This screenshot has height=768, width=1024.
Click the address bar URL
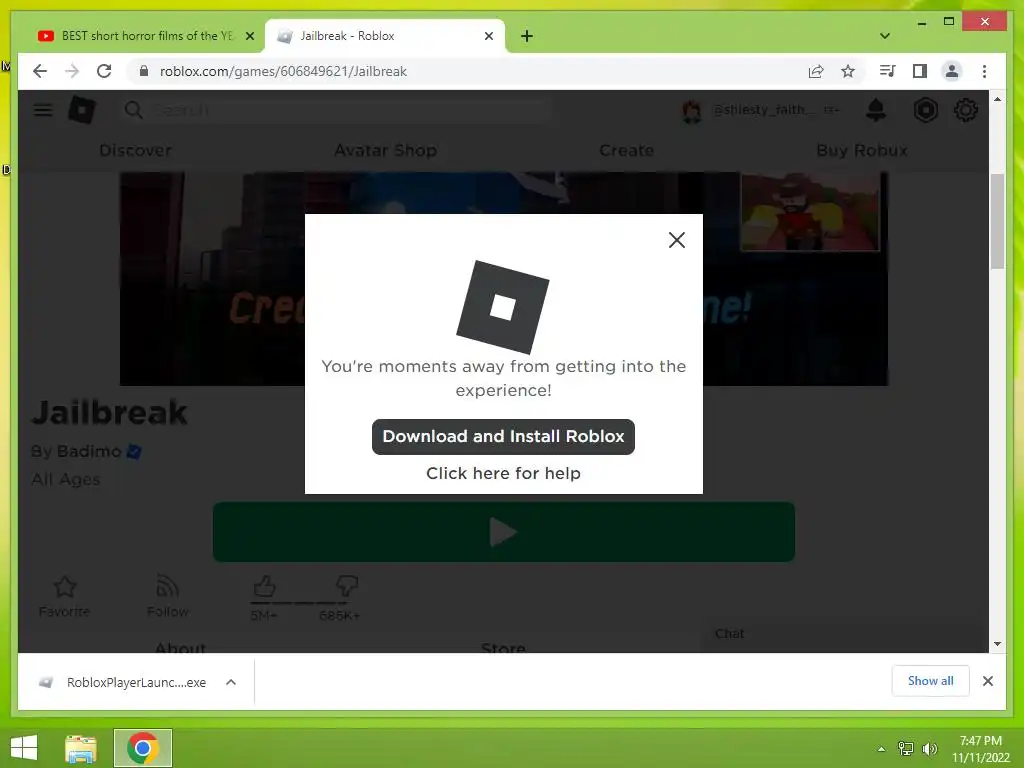pyautogui.click(x=283, y=71)
